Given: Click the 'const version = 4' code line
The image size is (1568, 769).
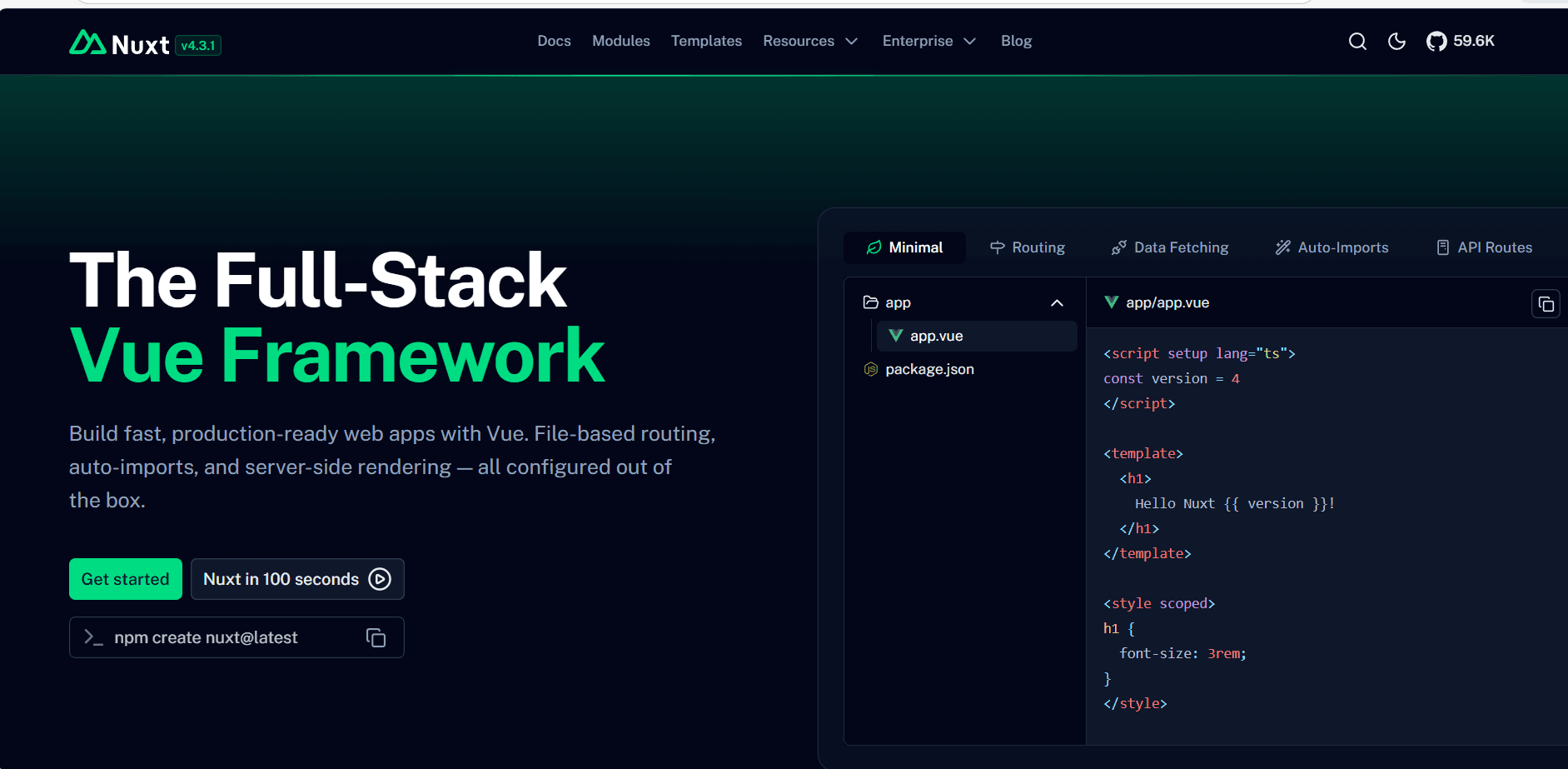Looking at the screenshot, I should 1172,378.
